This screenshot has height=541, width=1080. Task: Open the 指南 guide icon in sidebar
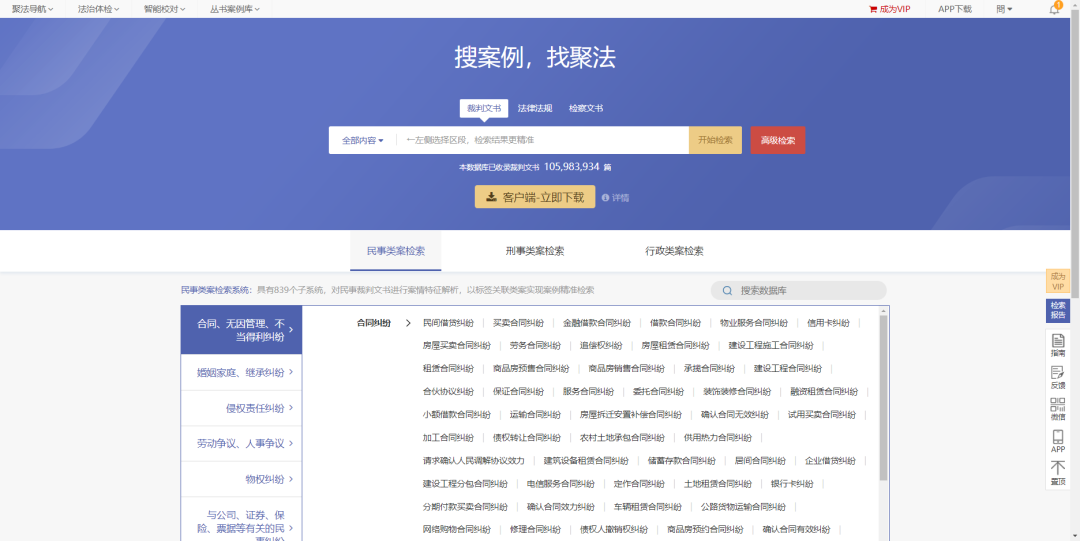[1058, 345]
